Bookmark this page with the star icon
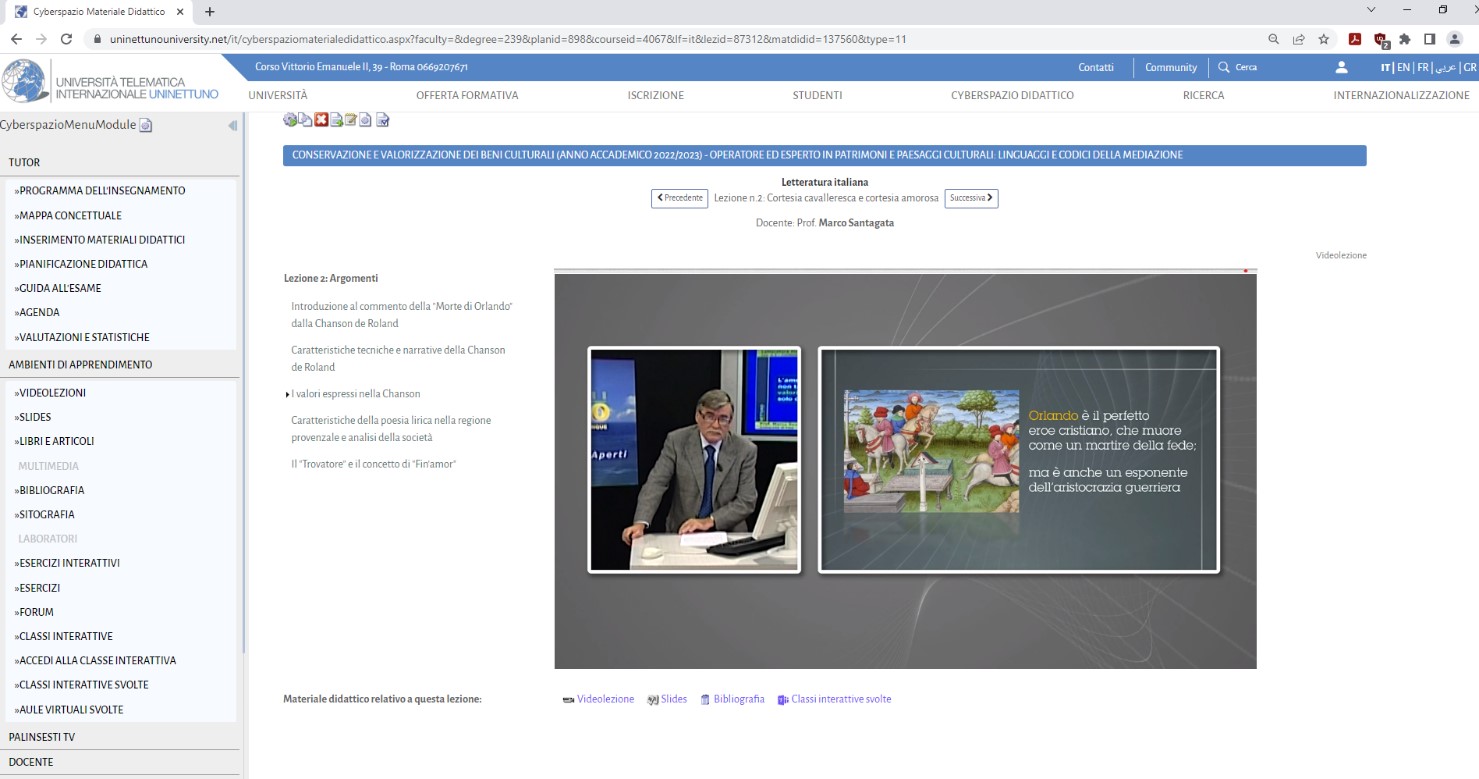Screen dimensions: 1479x779 [1324, 39]
